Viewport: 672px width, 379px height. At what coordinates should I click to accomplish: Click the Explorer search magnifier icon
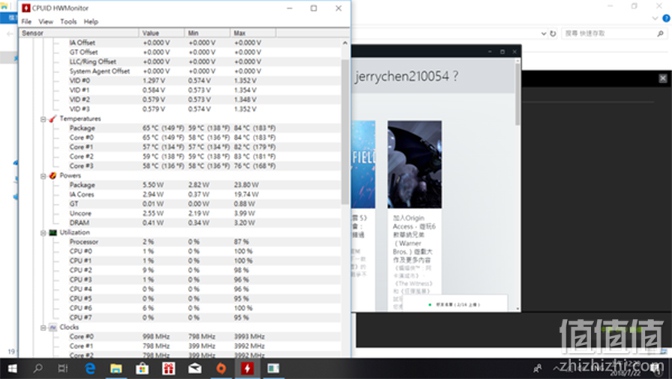coord(660,33)
